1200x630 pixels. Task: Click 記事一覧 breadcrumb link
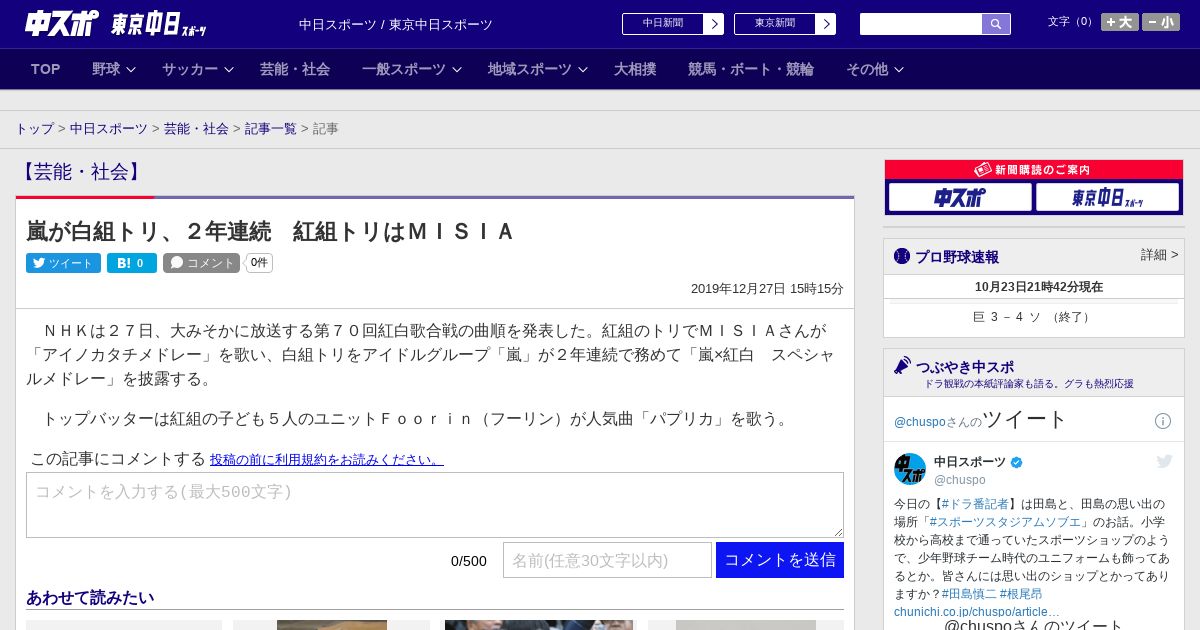[x=271, y=129]
